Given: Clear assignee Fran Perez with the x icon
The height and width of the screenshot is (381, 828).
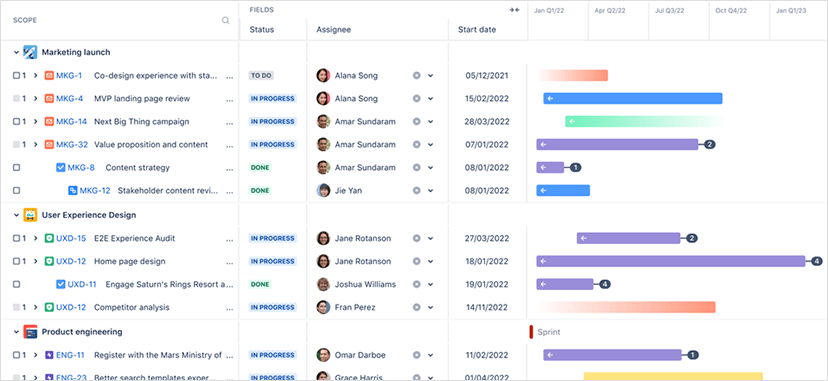Looking at the screenshot, I should click(416, 307).
